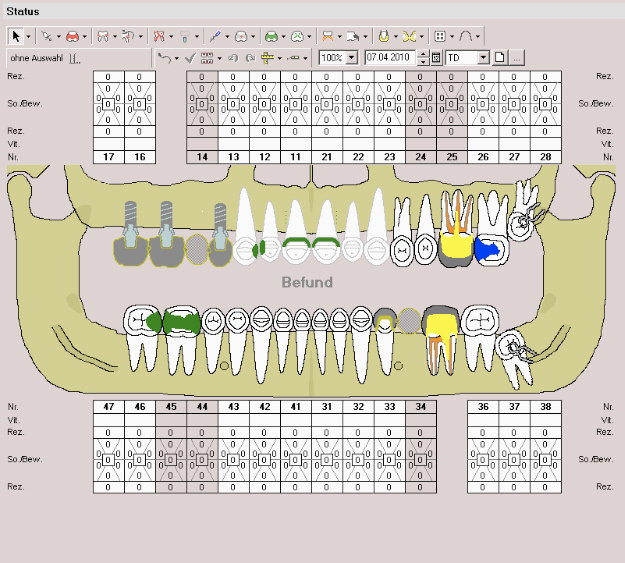Open the TD dropdown list
The height and width of the screenshot is (563, 625).
pyautogui.click(x=484, y=58)
